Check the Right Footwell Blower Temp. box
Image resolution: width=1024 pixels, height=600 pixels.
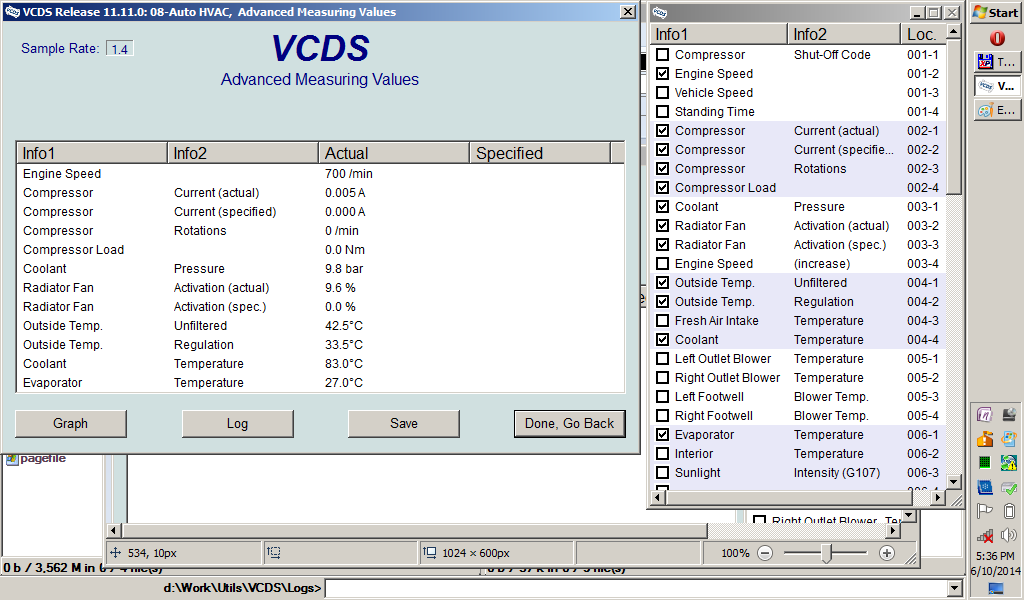coord(662,416)
